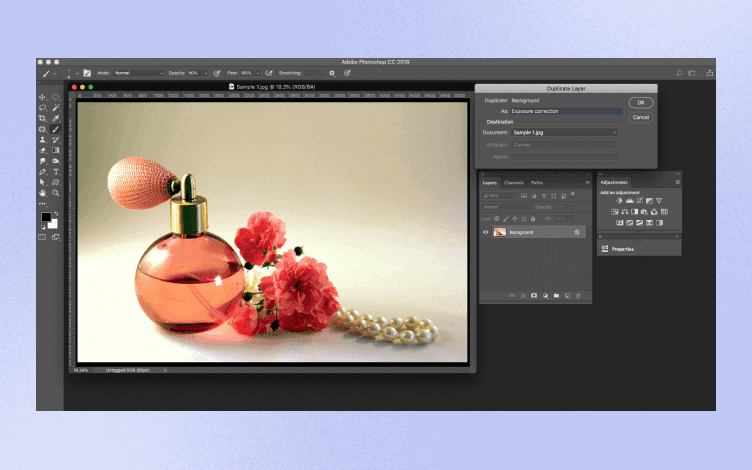Viewport: 752px width, 470px height.
Task: Click the black foreground color swatch
Action: pyautogui.click(x=46, y=217)
